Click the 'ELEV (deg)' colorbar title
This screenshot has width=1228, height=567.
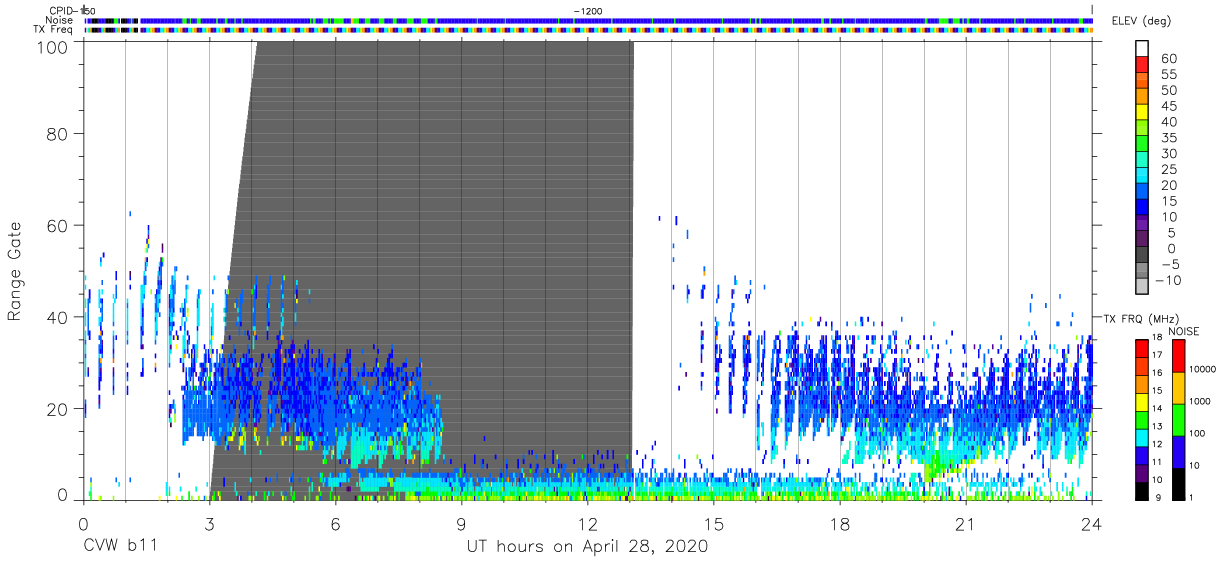click(x=1141, y=21)
